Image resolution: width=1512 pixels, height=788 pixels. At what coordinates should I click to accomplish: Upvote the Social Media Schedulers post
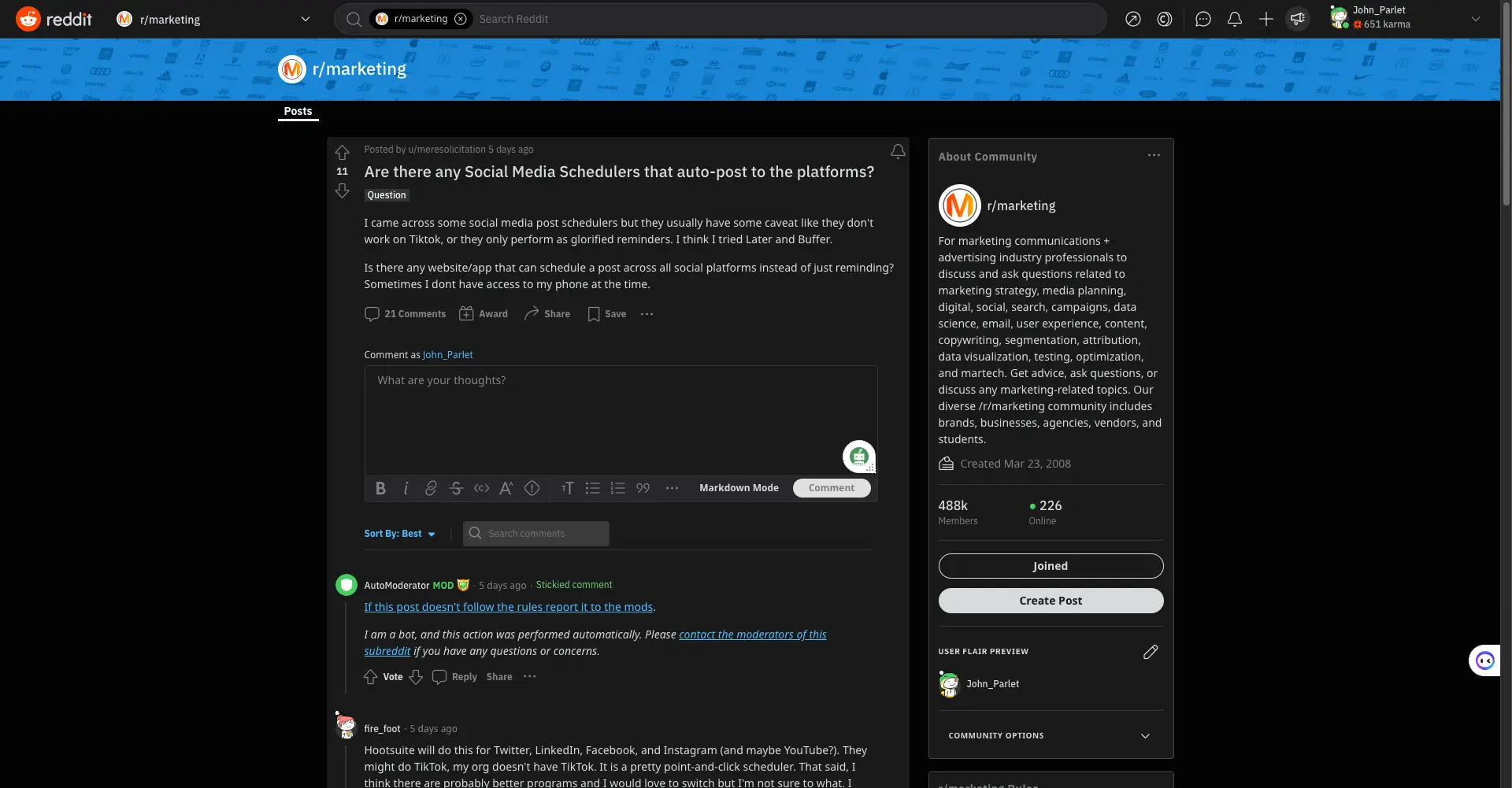coord(342,152)
